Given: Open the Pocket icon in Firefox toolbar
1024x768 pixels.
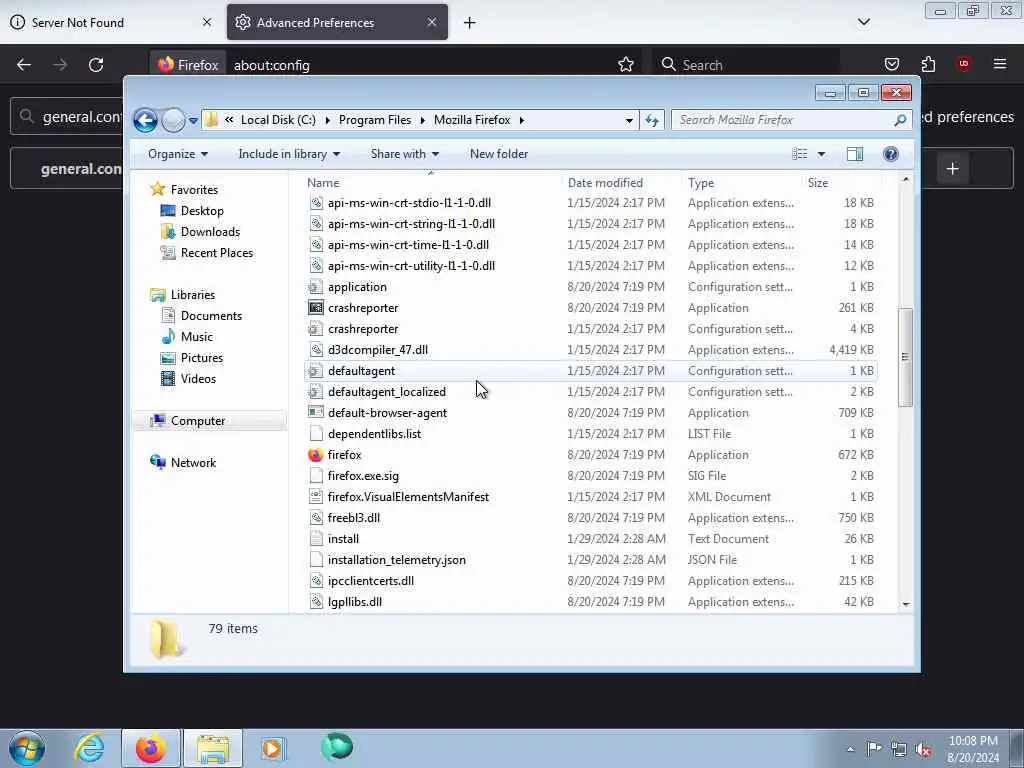Looking at the screenshot, I should point(892,64).
